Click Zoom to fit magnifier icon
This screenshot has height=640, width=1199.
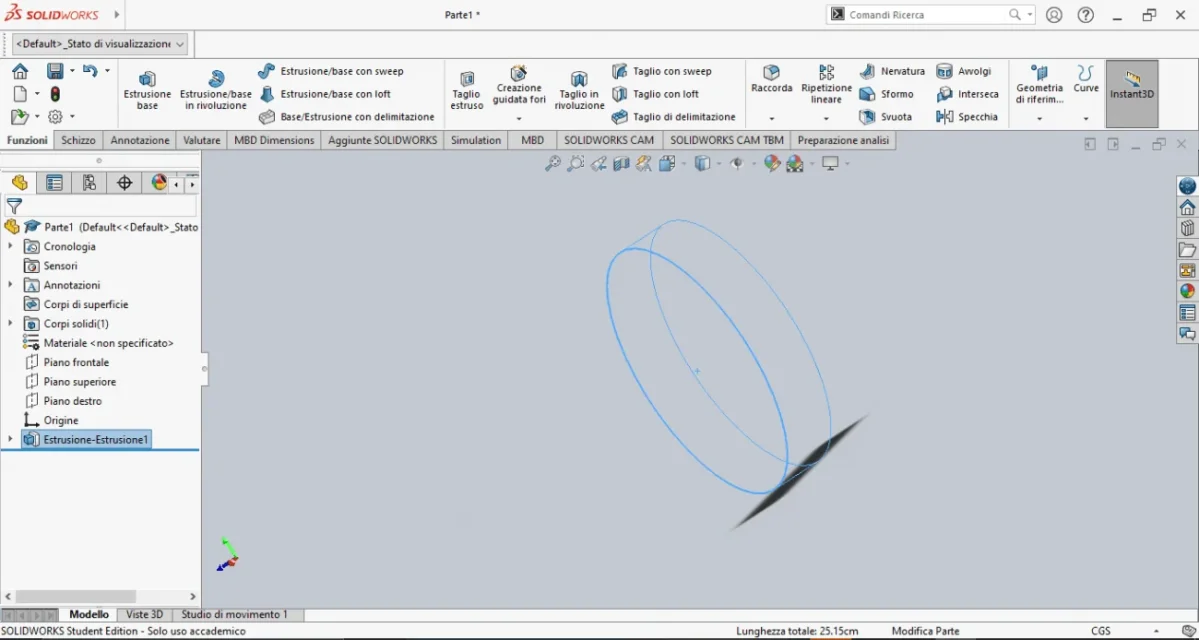[552, 164]
